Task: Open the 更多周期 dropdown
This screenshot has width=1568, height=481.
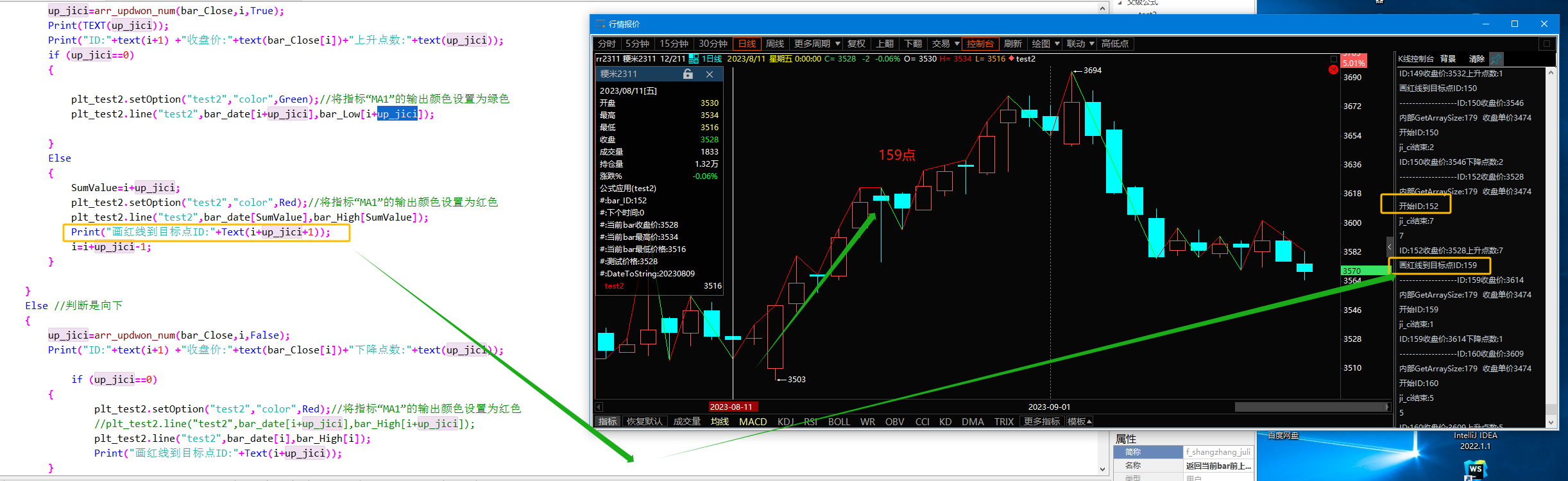Action: click(x=817, y=44)
